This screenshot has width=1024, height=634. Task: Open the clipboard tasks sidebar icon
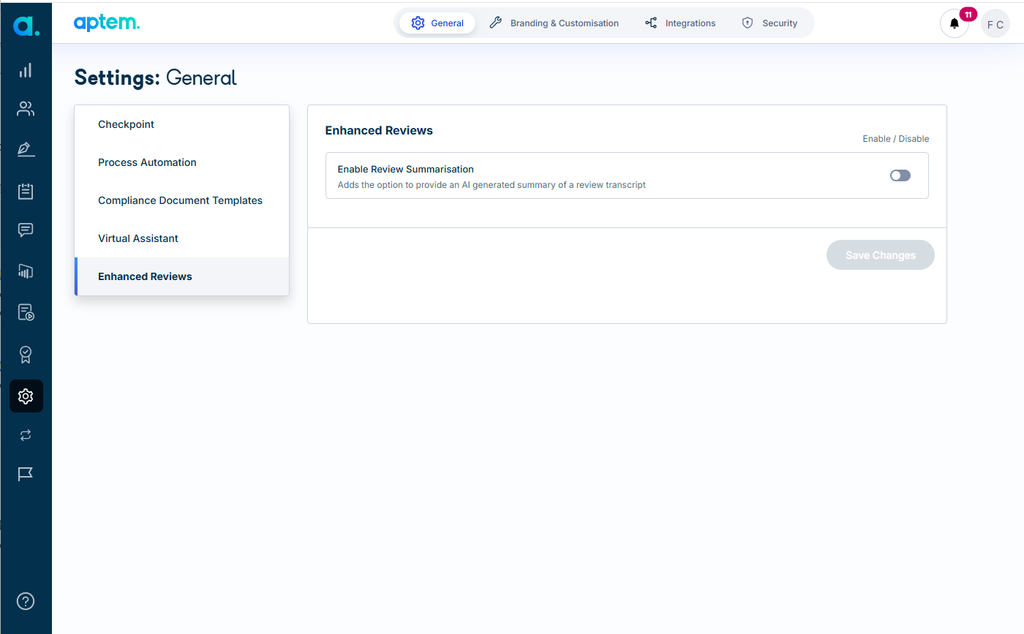tap(25, 191)
